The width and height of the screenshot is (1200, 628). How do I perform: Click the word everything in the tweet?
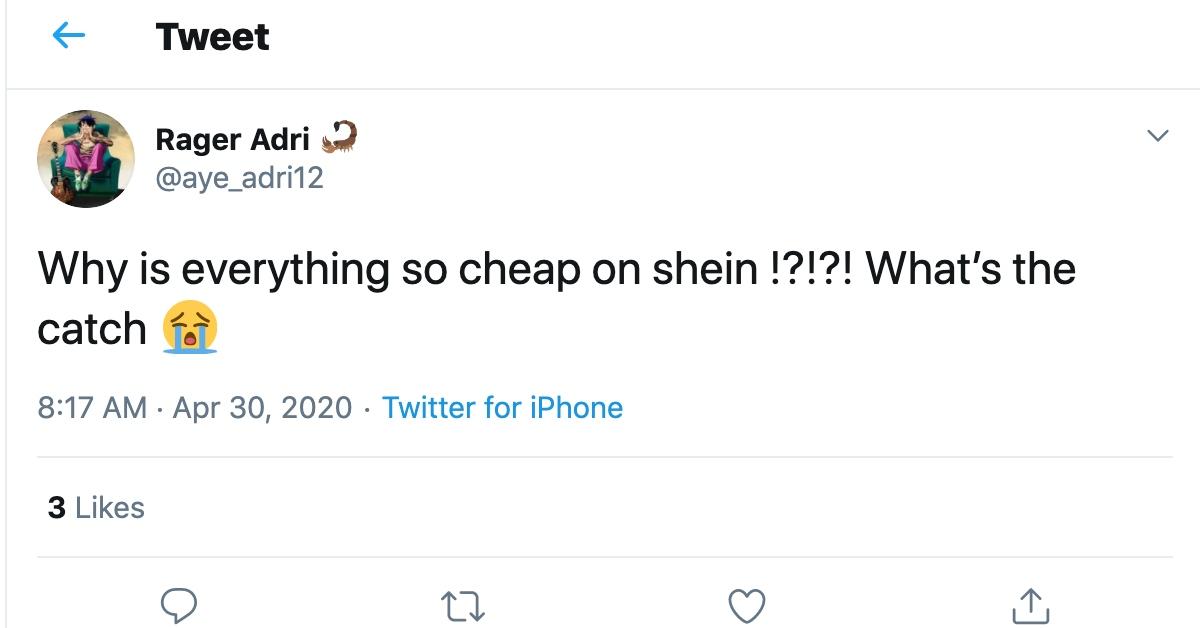click(x=285, y=270)
